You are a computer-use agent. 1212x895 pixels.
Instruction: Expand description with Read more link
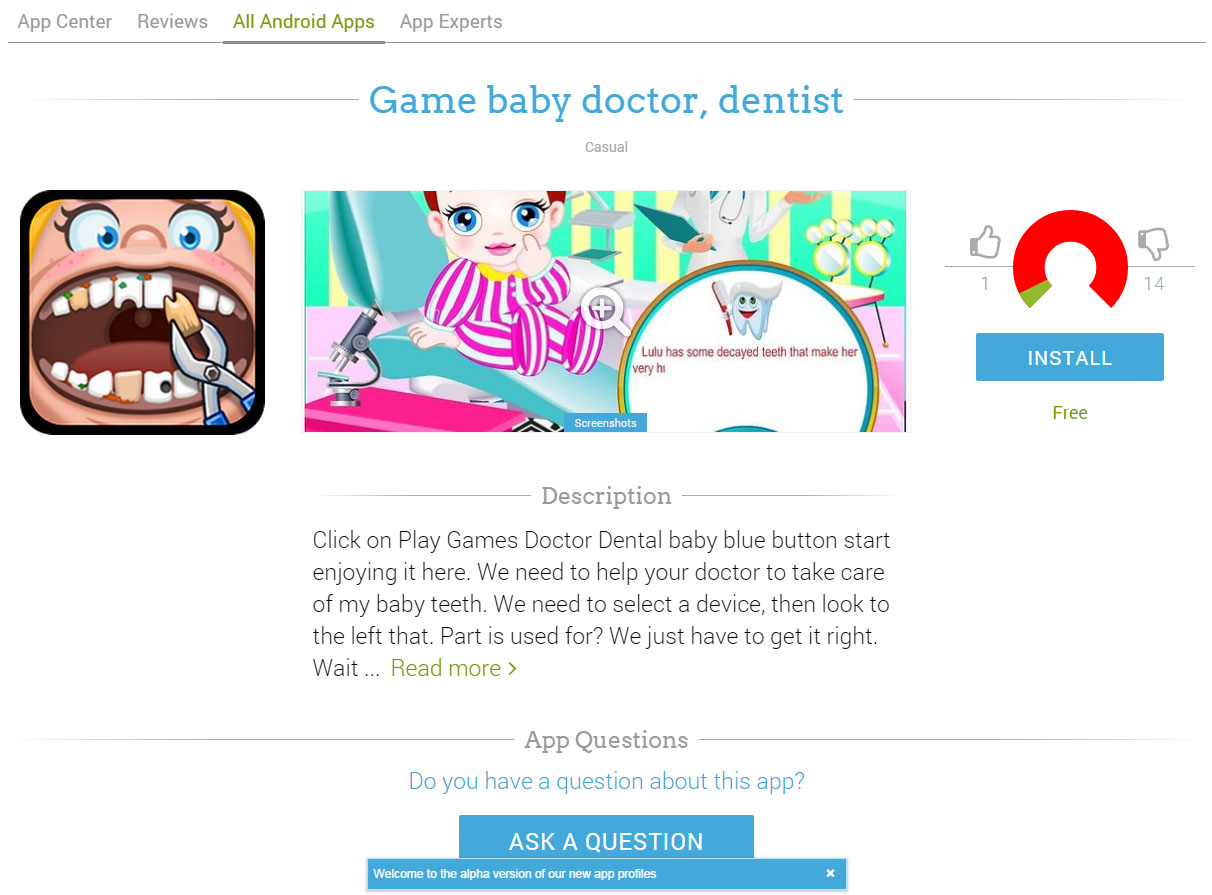click(453, 668)
